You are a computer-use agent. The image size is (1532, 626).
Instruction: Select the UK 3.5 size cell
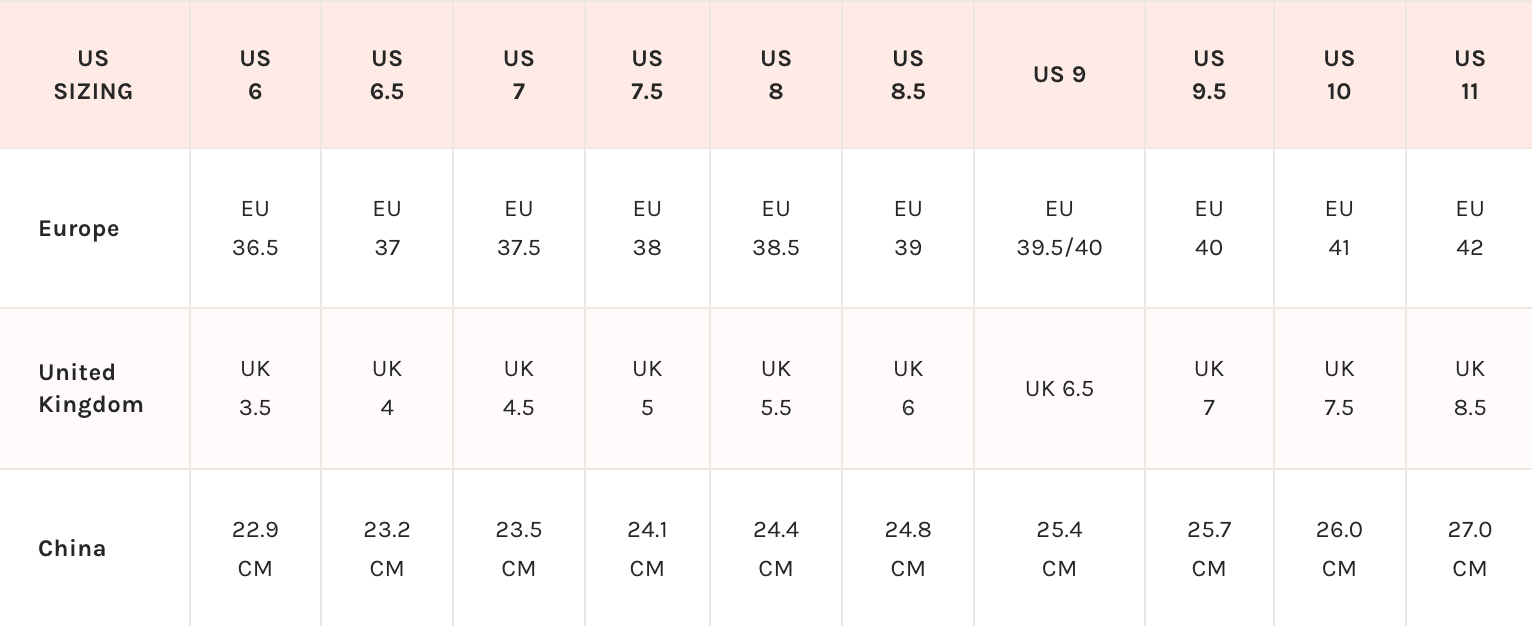255,388
